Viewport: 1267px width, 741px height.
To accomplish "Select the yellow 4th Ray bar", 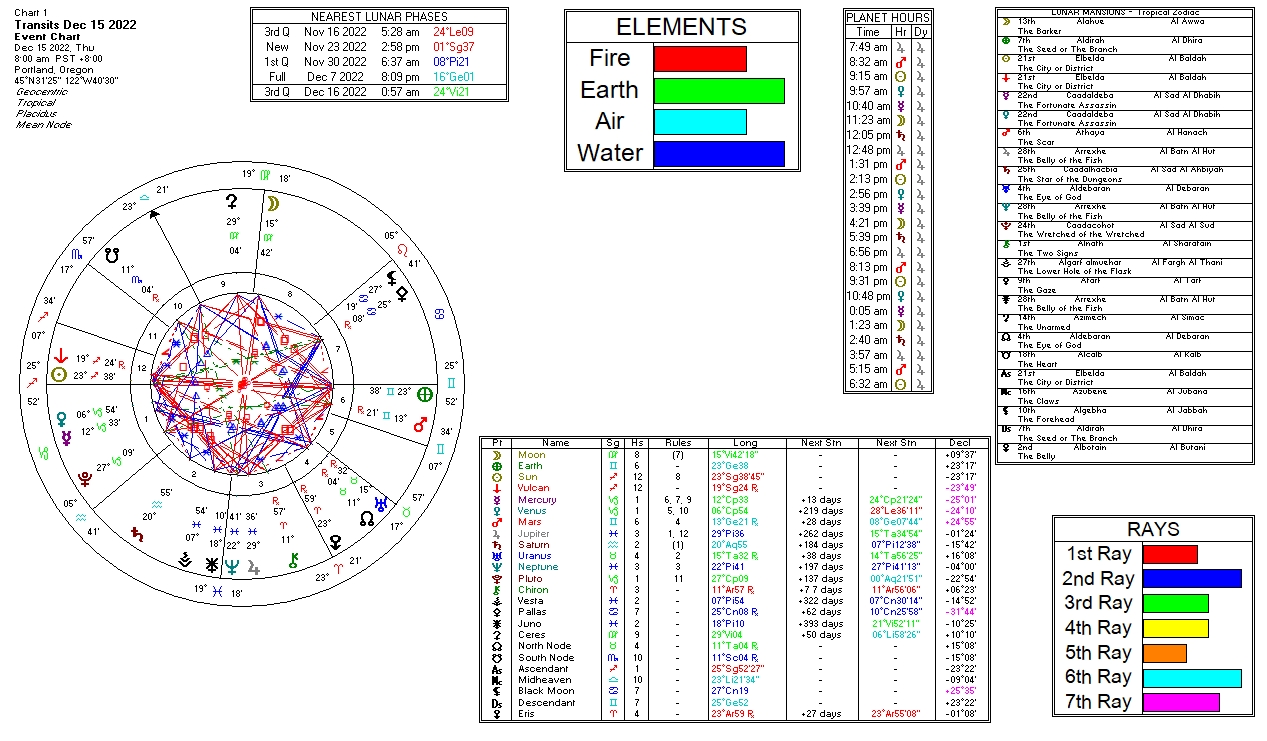I will 1176,628.
